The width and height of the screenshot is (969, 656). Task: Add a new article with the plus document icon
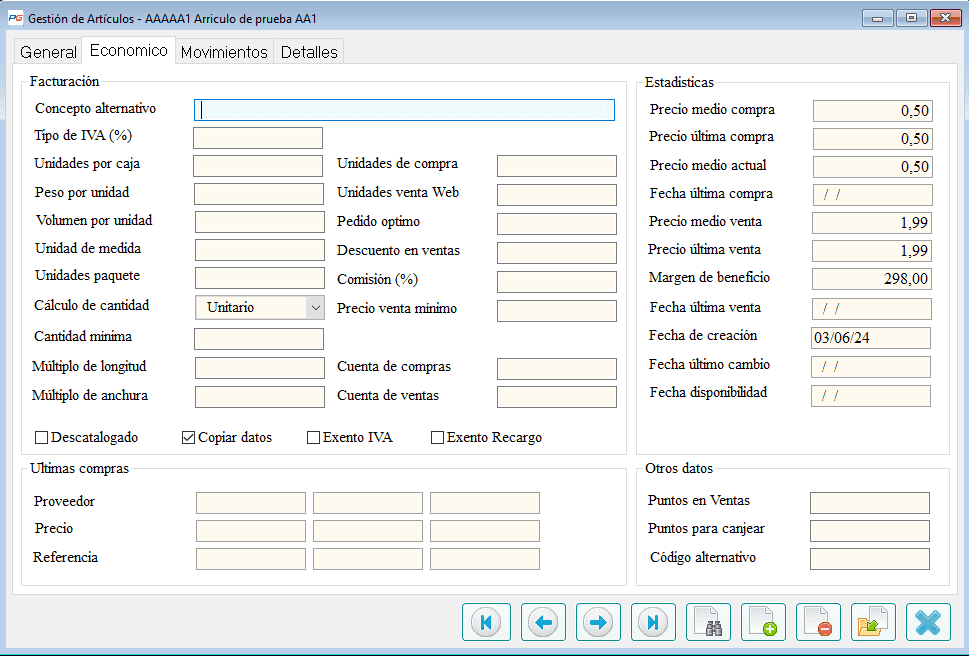763,622
